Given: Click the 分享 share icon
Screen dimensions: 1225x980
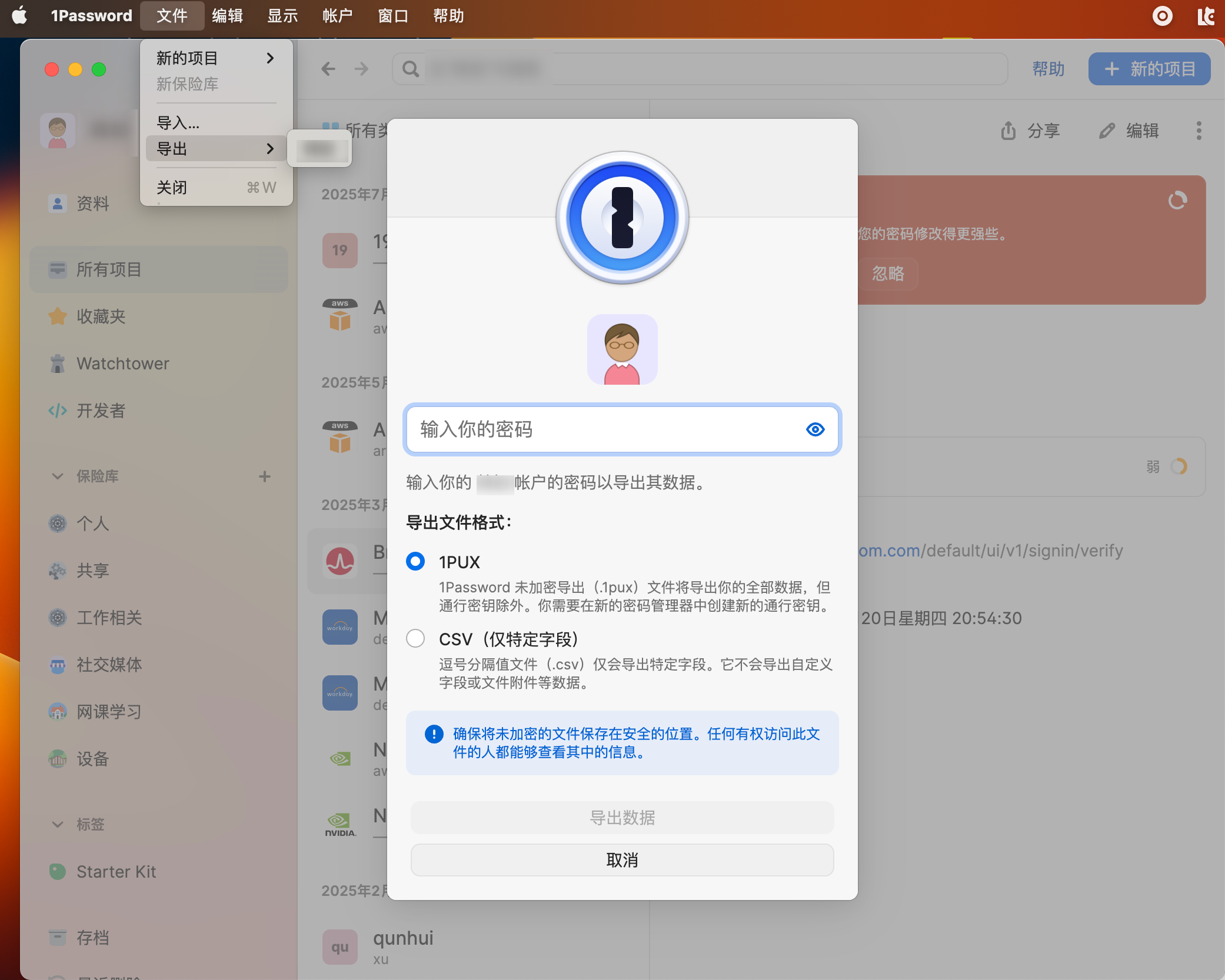Looking at the screenshot, I should pyautogui.click(x=1008, y=131).
